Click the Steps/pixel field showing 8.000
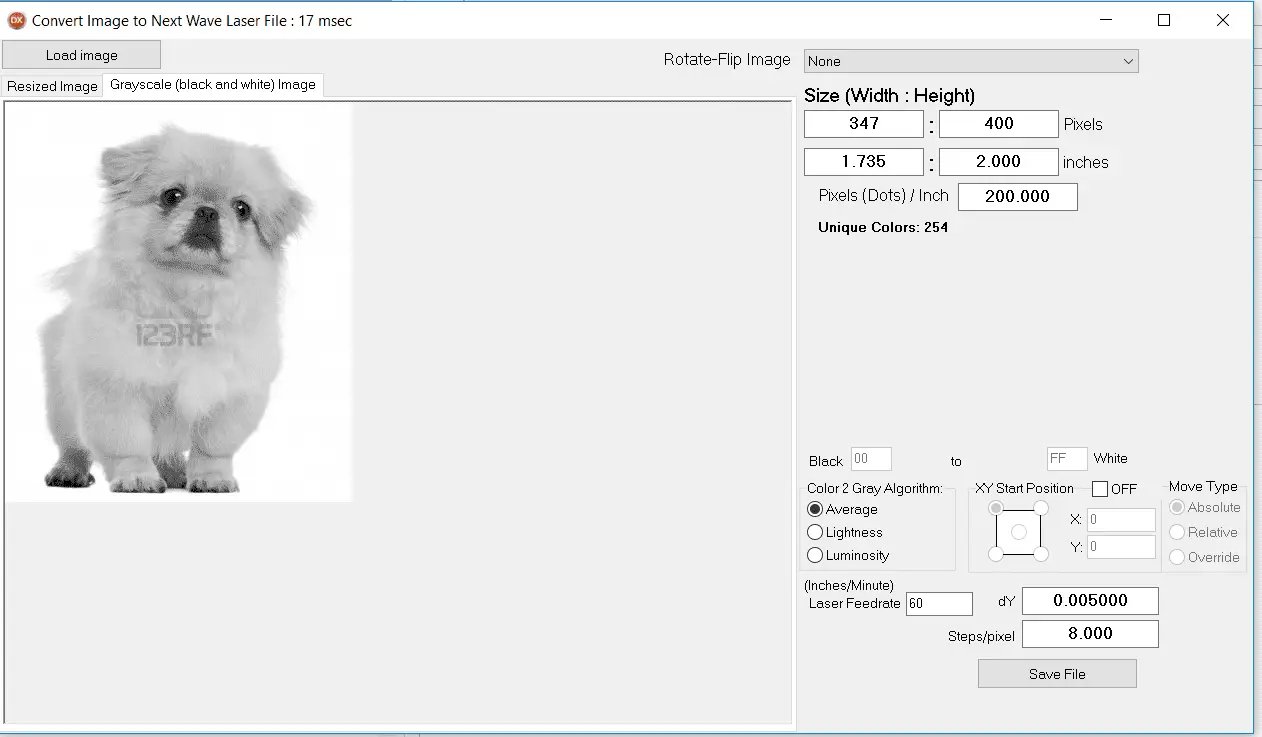This screenshot has width=1262, height=737. point(1090,634)
